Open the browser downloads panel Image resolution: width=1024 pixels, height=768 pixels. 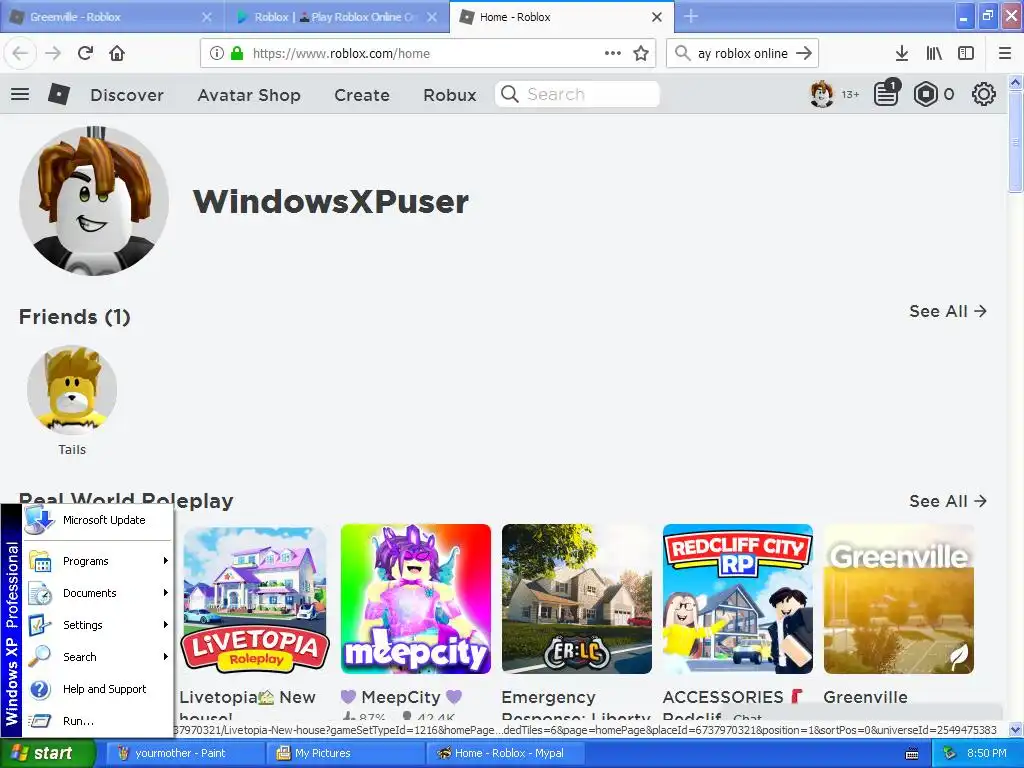point(901,53)
